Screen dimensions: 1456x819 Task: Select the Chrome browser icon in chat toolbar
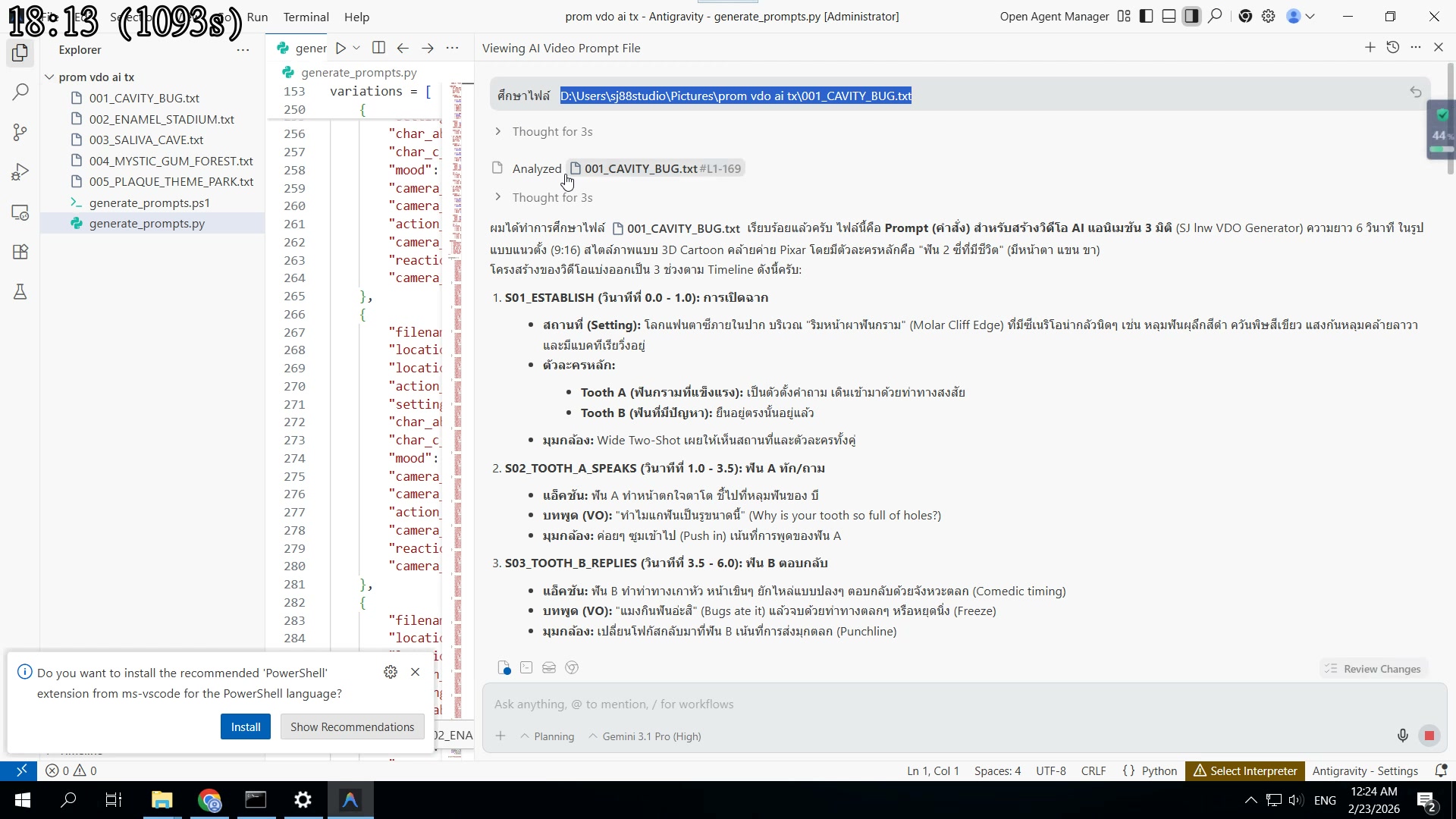tap(572, 667)
